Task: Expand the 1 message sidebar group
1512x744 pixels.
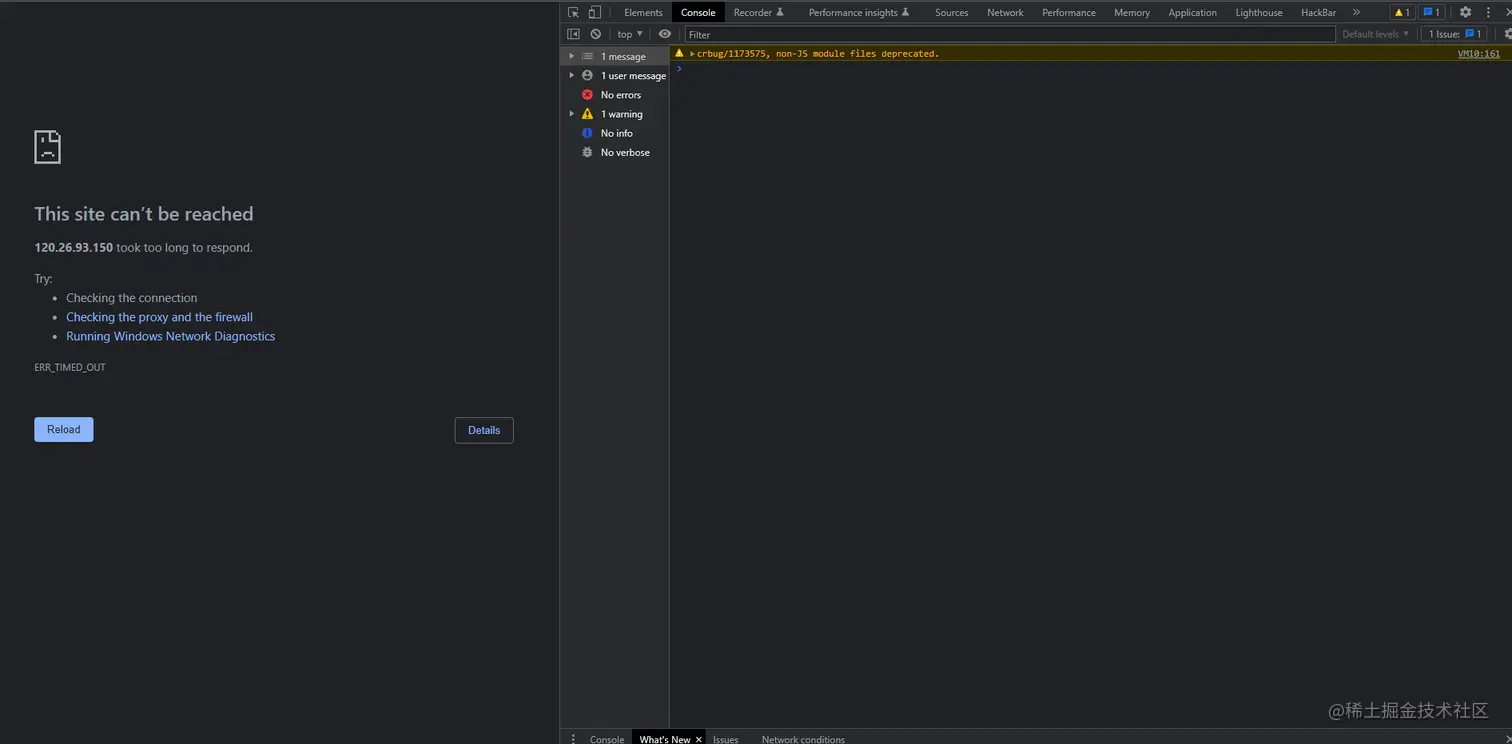Action: 572,56
